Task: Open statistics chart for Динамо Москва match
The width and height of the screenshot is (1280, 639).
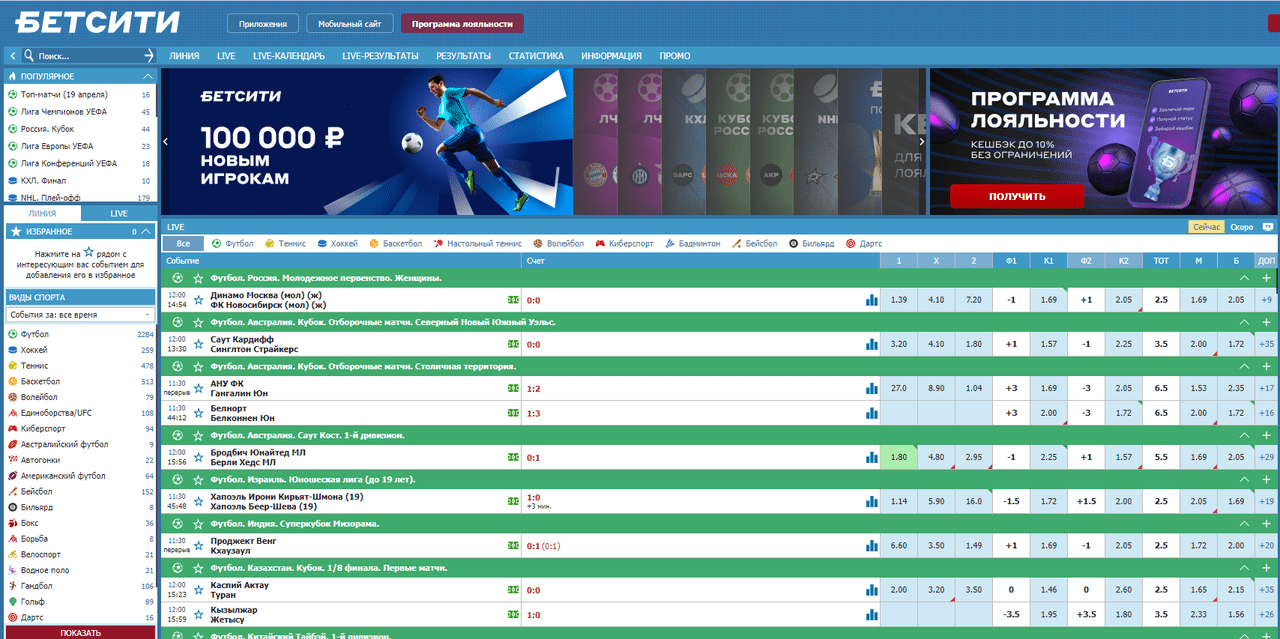Action: 871,299
